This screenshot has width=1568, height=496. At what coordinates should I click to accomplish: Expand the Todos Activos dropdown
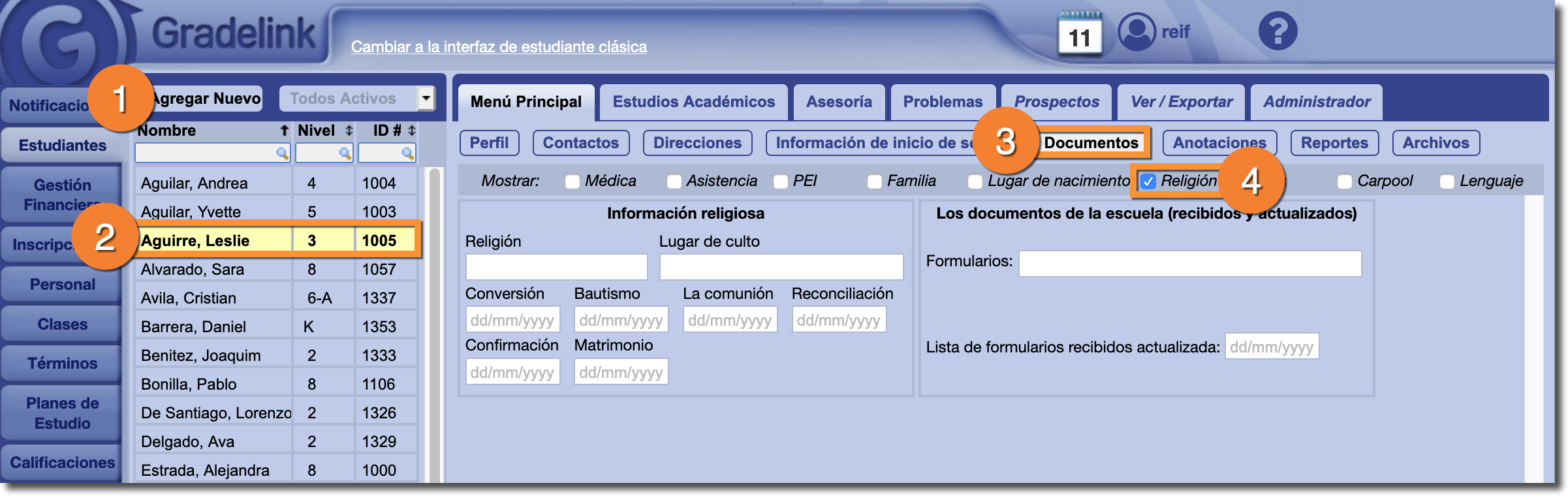(x=426, y=99)
